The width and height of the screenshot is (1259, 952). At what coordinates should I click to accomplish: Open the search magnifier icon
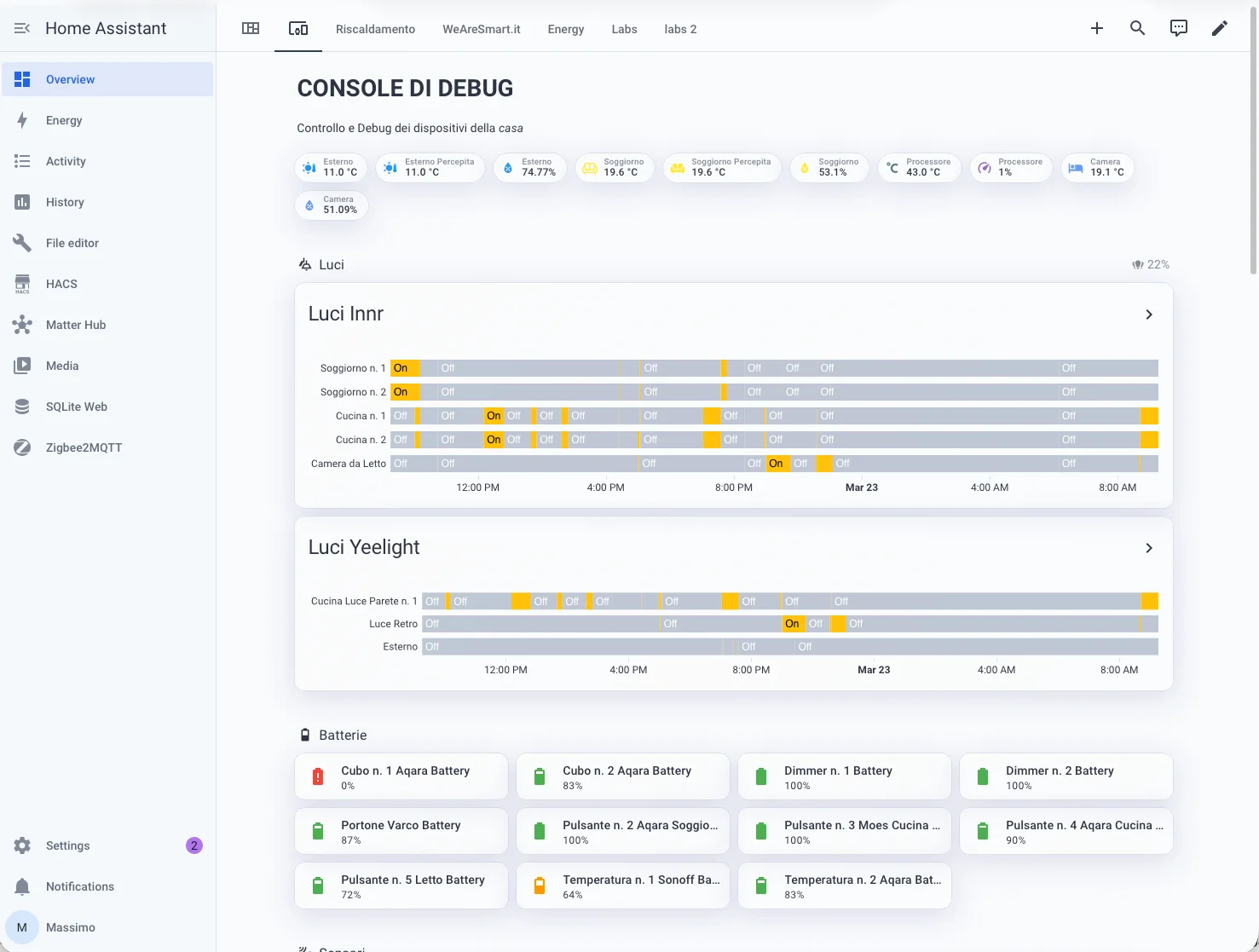click(1137, 28)
